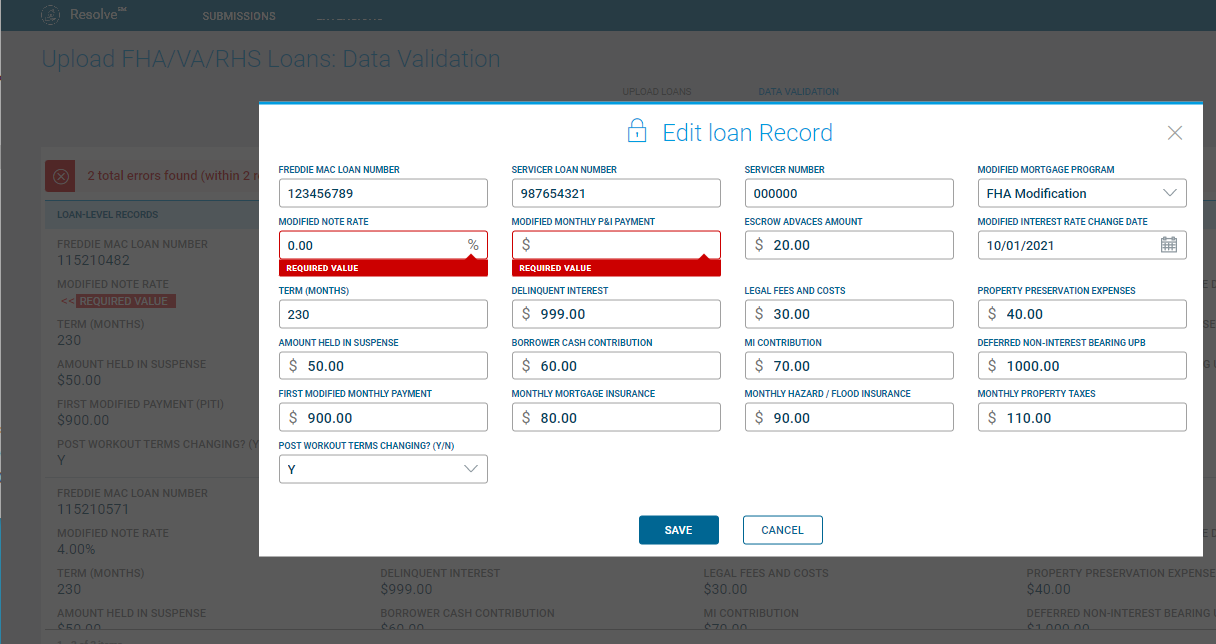This screenshot has height=644, width=1216.
Task: Edit the Monthly Mortgage Insurance field
Action: coord(616,418)
